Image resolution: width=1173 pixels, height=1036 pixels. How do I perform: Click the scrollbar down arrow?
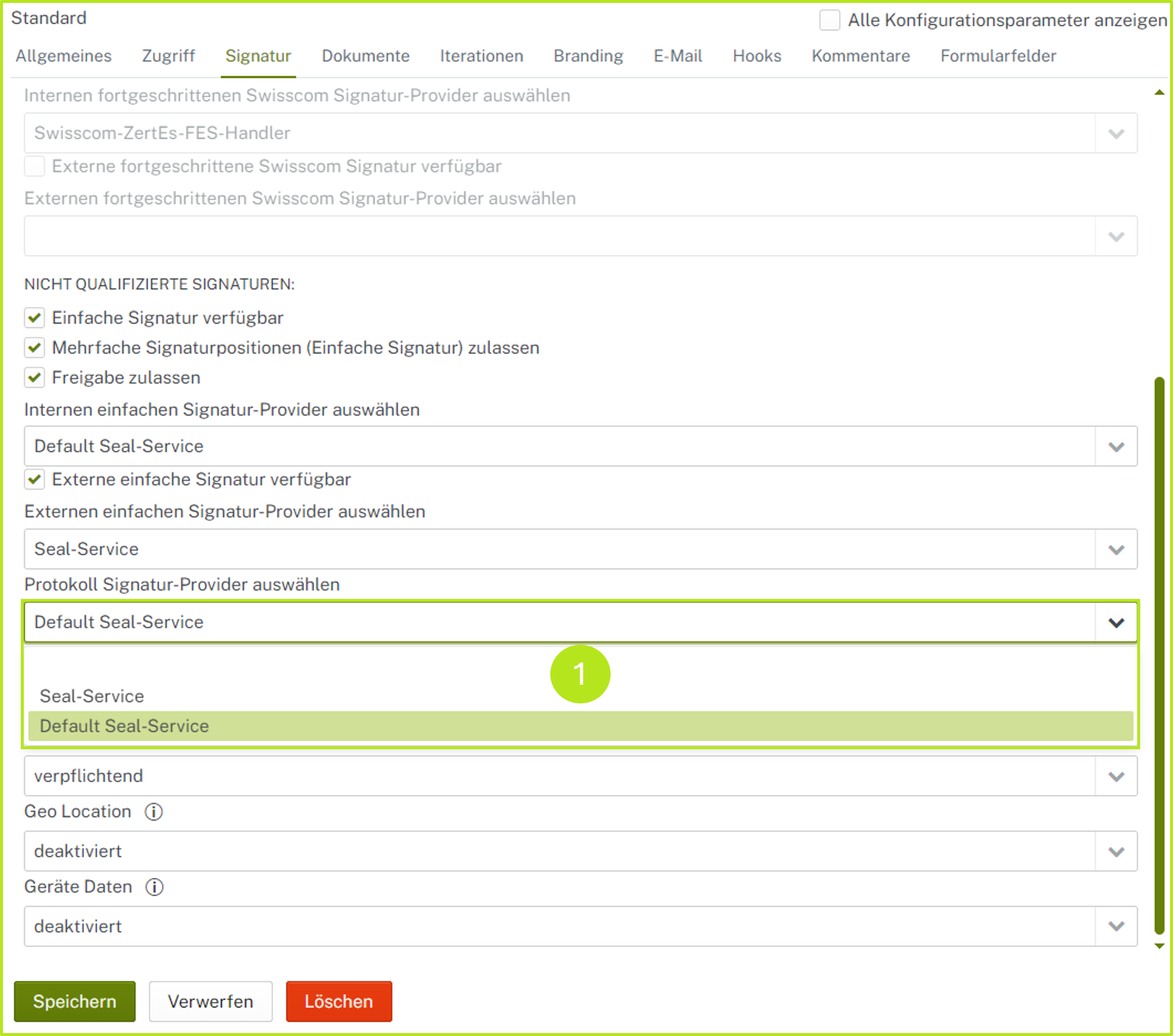[x=1159, y=946]
